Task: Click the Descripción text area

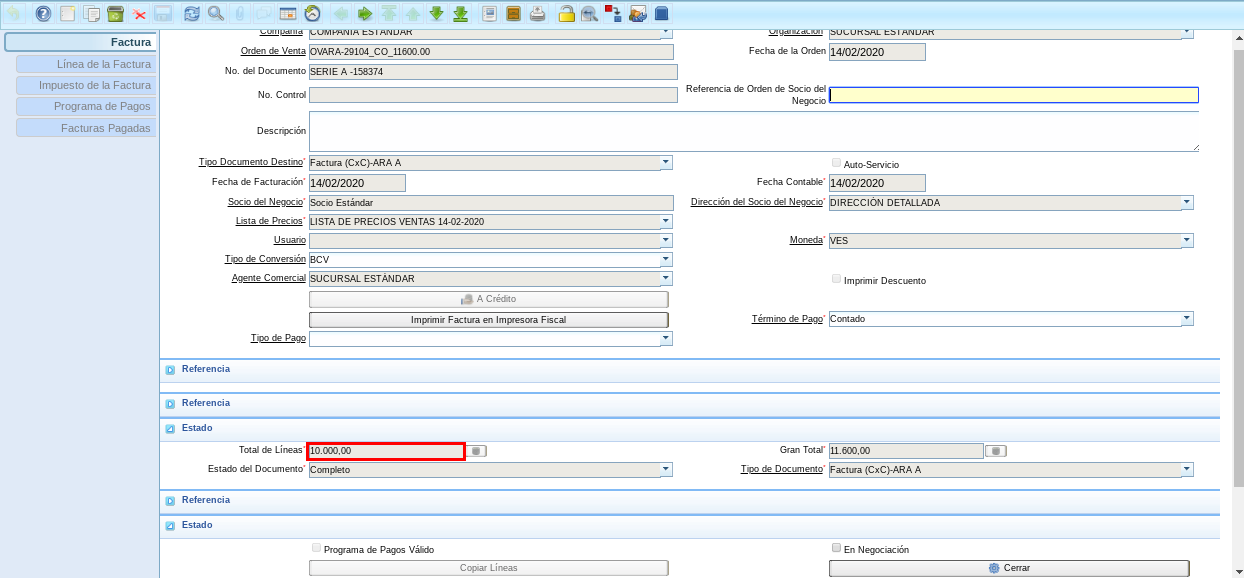Action: pos(753,131)
